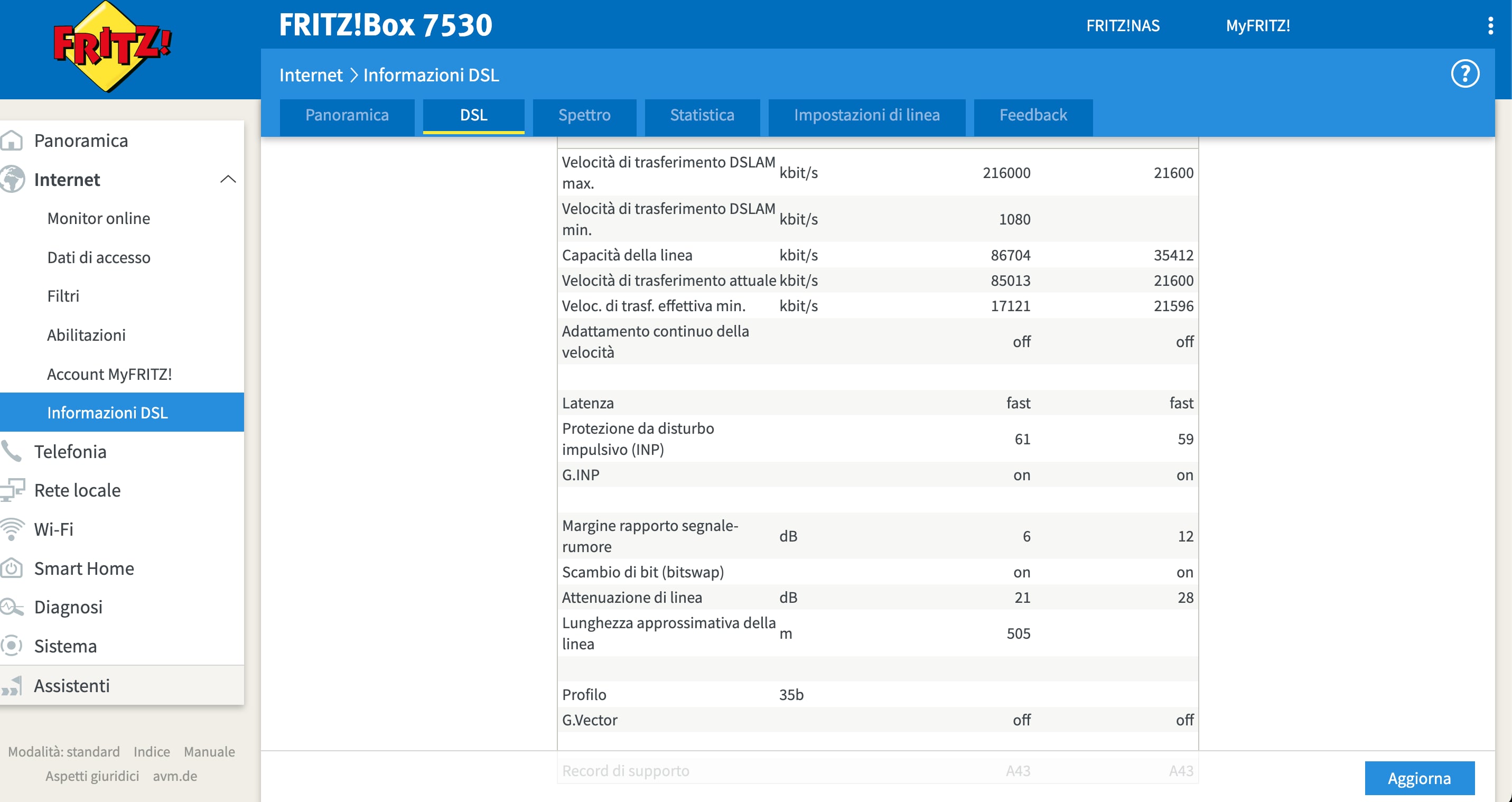
Task: Click Scambio di bit (bitswap) label
Action: pos(643,572)
